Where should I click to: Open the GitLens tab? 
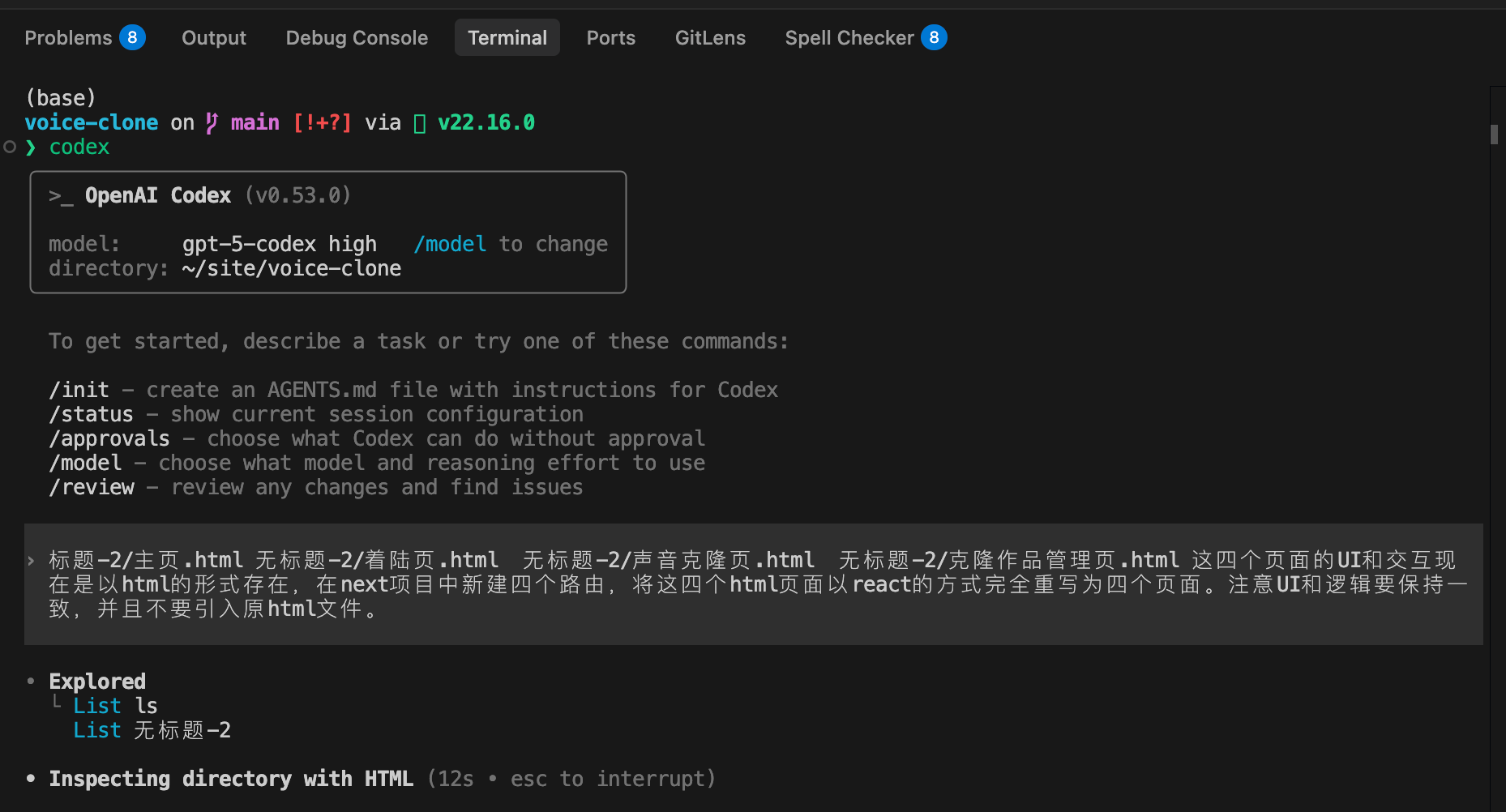coord(710,37)
